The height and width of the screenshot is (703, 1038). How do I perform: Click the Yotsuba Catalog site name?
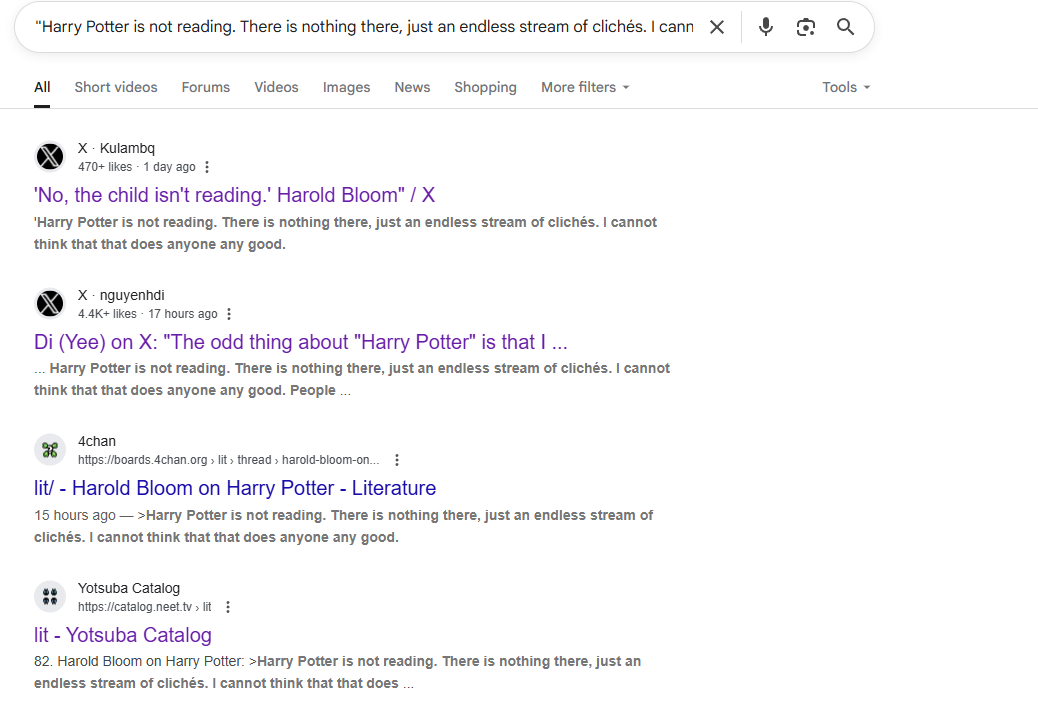click(128, 588)
